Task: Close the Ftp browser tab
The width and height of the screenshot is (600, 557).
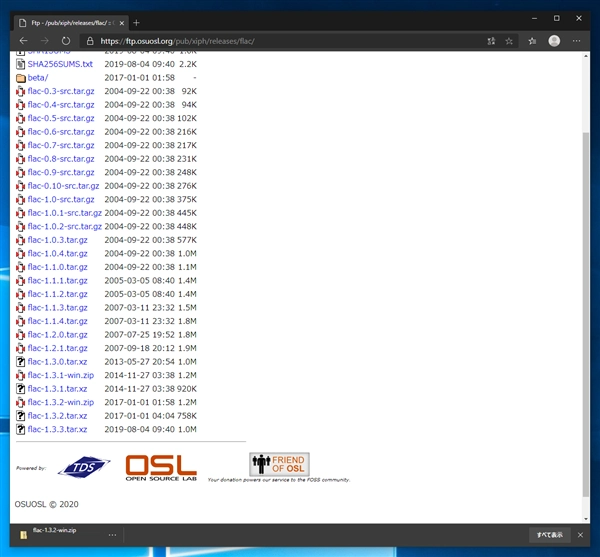Action: (122, 23)
